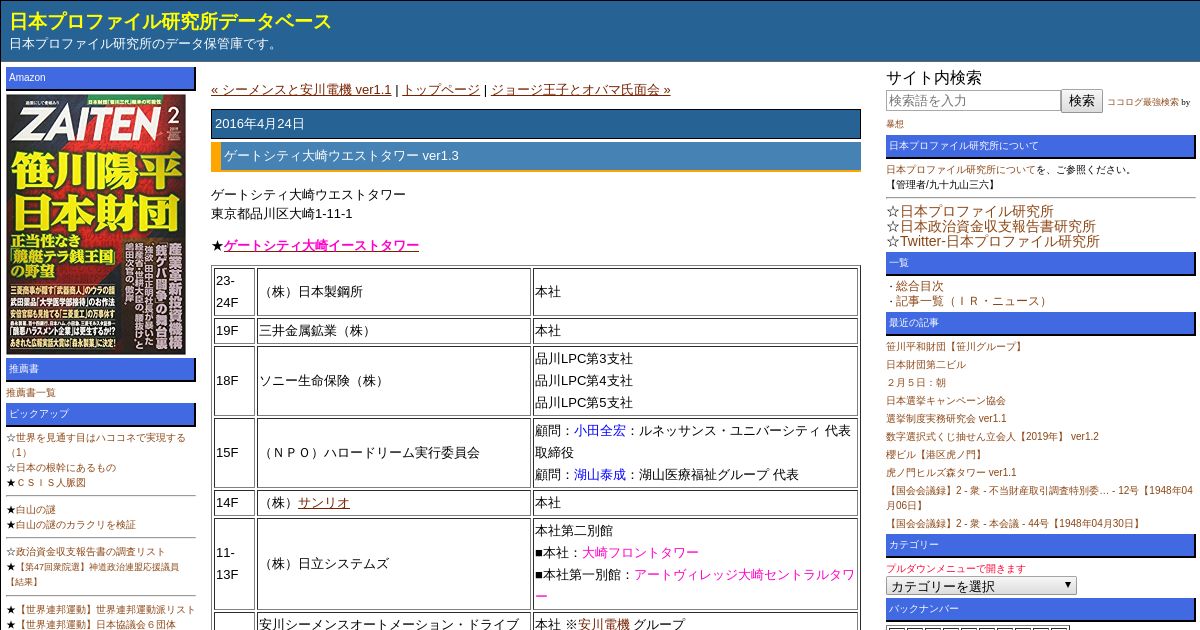The height and width of the screenshot is (630, 1200).
Task: Open recent article 笹川平和財団【笹川グループ】
Action: 956,347
